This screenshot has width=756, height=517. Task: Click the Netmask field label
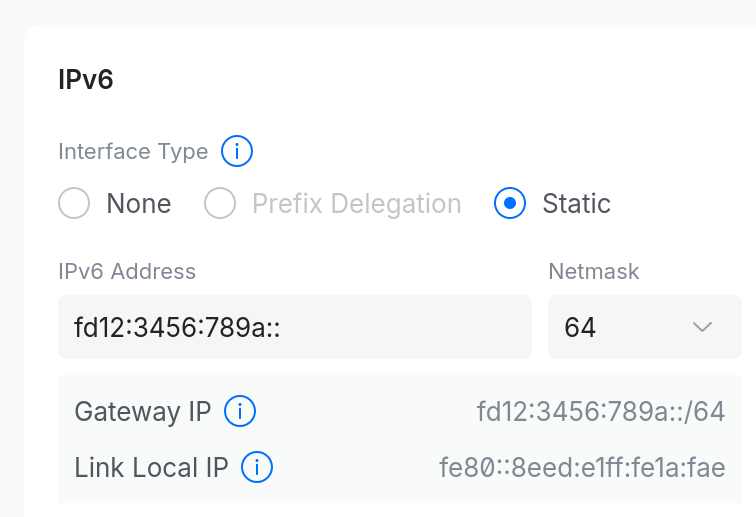[594, 271]
